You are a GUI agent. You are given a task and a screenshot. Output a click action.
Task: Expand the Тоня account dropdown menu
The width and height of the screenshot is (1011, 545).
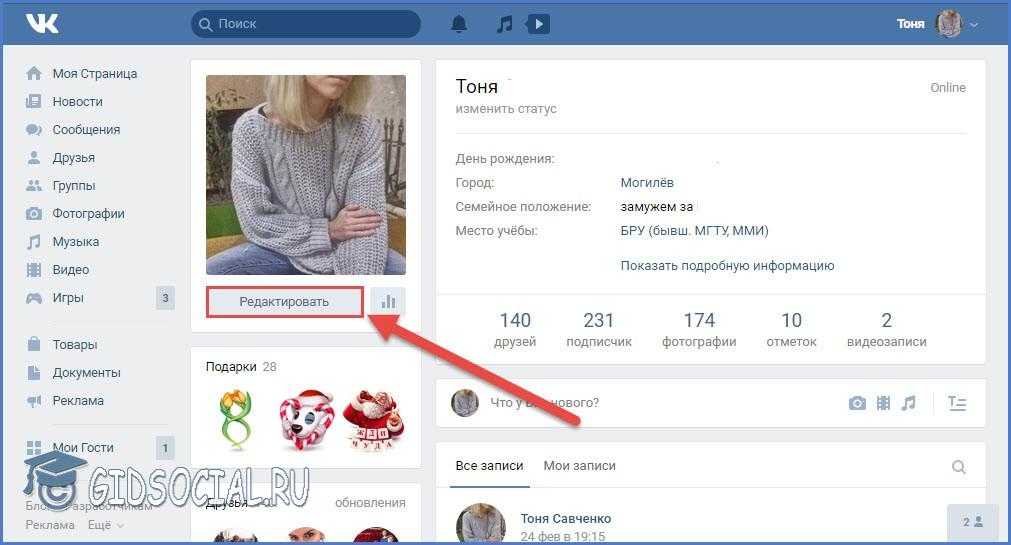coord(973,24)
